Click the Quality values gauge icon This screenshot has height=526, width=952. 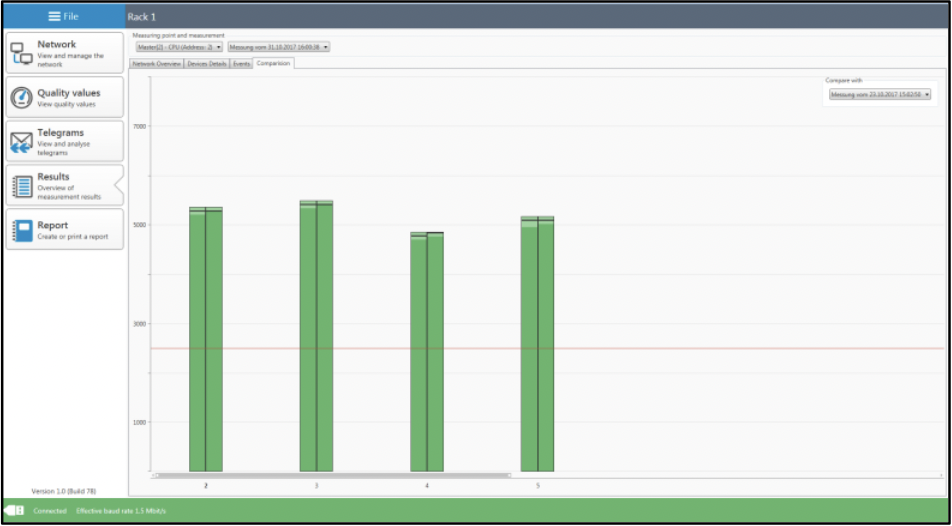[x=22, y=98]
